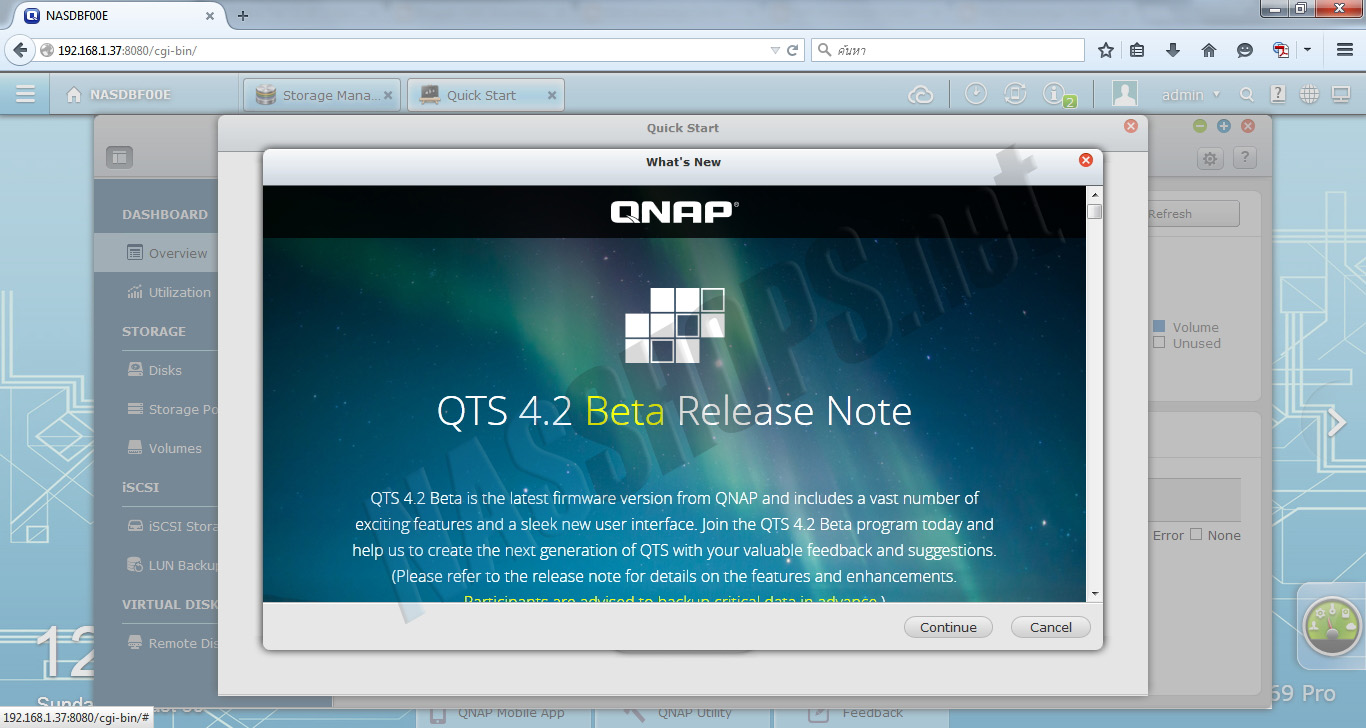Image resolution: width=1366 pixels, height=728 pixels.
Task: Click Refresh button in Storage Manager
Action: point(1192,213)
